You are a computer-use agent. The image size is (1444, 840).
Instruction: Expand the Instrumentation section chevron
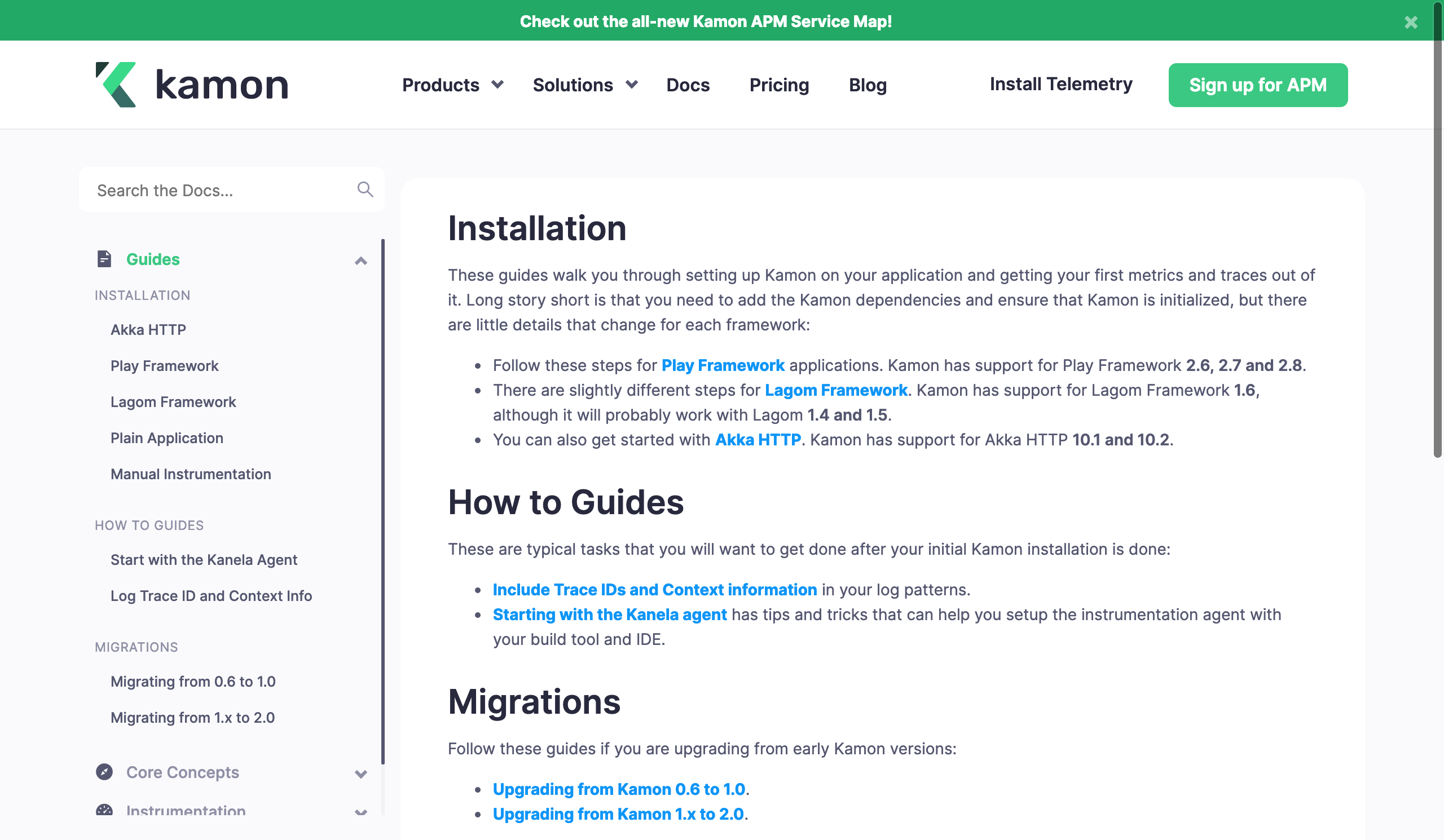[x=360, y=811]
